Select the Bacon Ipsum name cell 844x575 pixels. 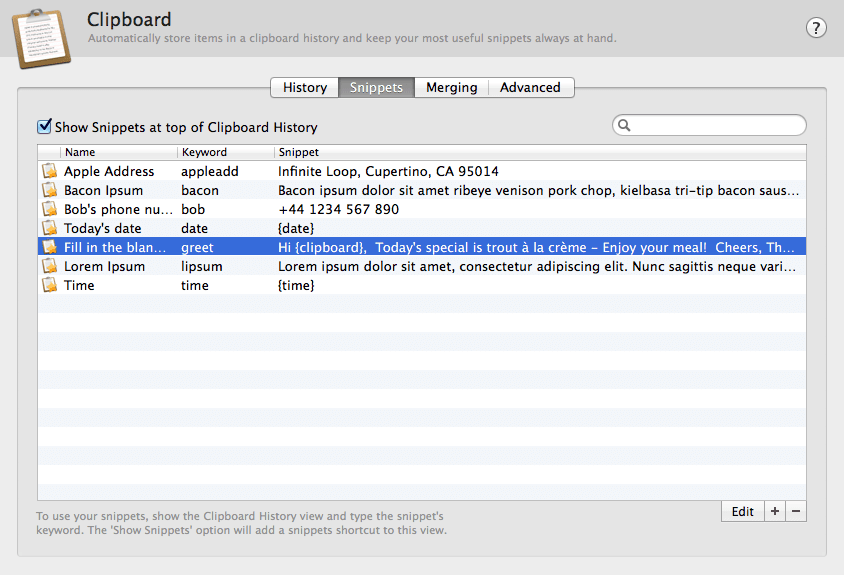point(103,190)
